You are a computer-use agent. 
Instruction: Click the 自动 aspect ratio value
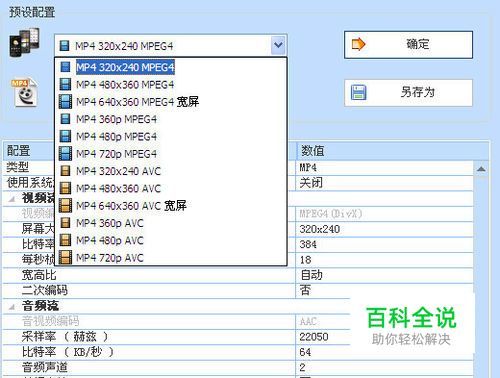(x=311, y=275)
